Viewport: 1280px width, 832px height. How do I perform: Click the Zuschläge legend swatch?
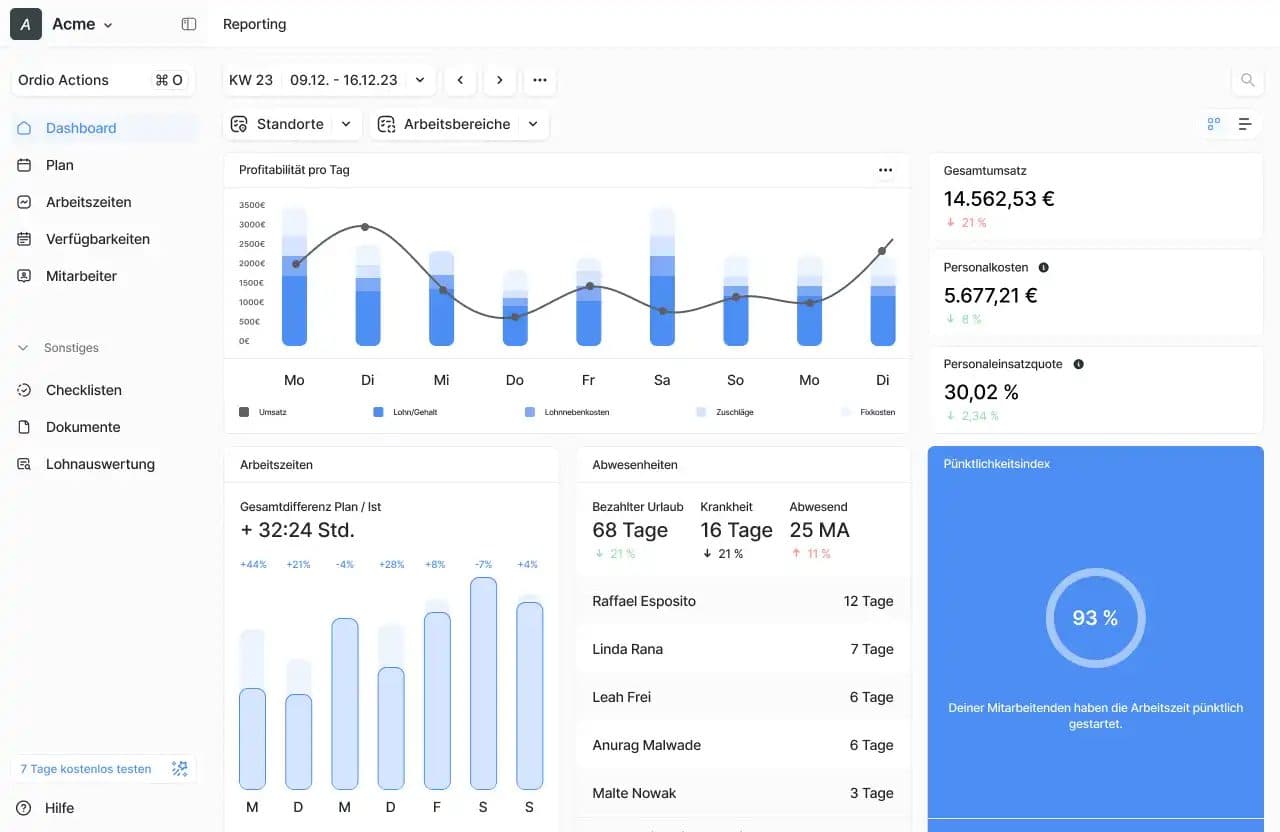point(701,412)
